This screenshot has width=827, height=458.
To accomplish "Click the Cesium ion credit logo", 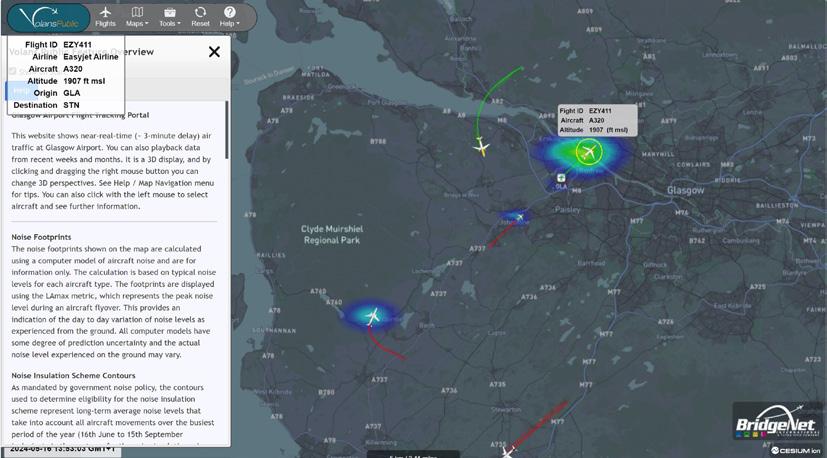I will pos(797,450).
